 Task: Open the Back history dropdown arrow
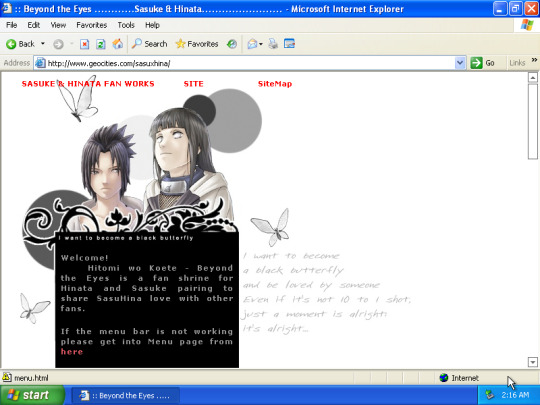(x=43, y=44)
